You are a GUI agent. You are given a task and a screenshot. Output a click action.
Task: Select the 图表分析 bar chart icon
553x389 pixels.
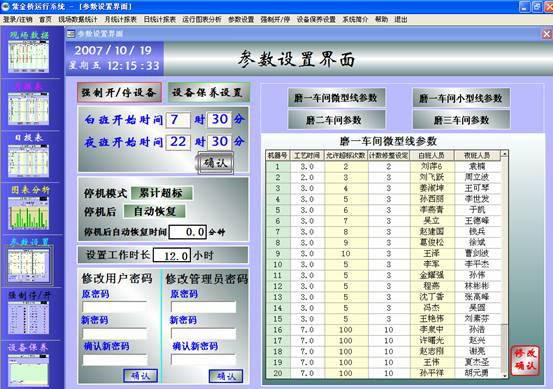click(x=29, y=213)
